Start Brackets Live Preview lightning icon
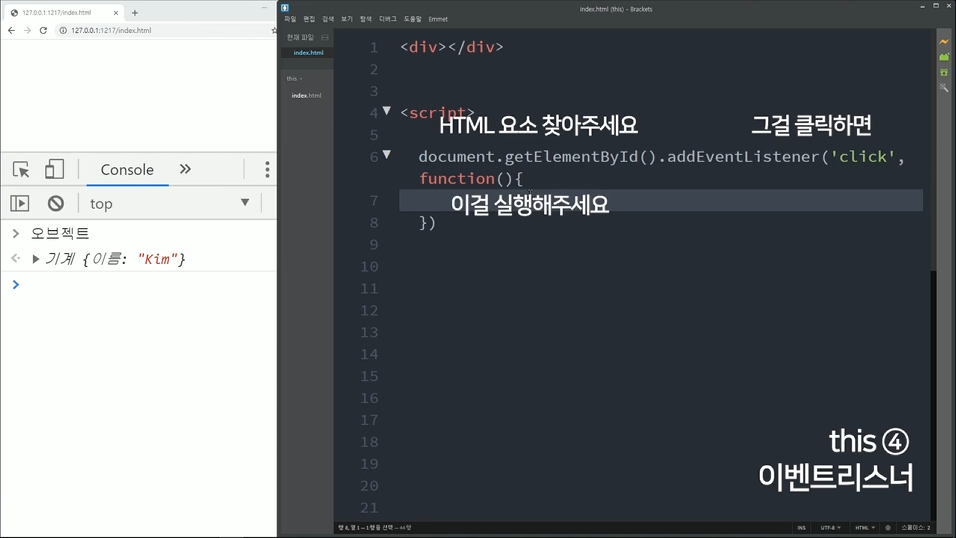The width and height of the screenshot is (956, 538). click(x=944, y=41)
